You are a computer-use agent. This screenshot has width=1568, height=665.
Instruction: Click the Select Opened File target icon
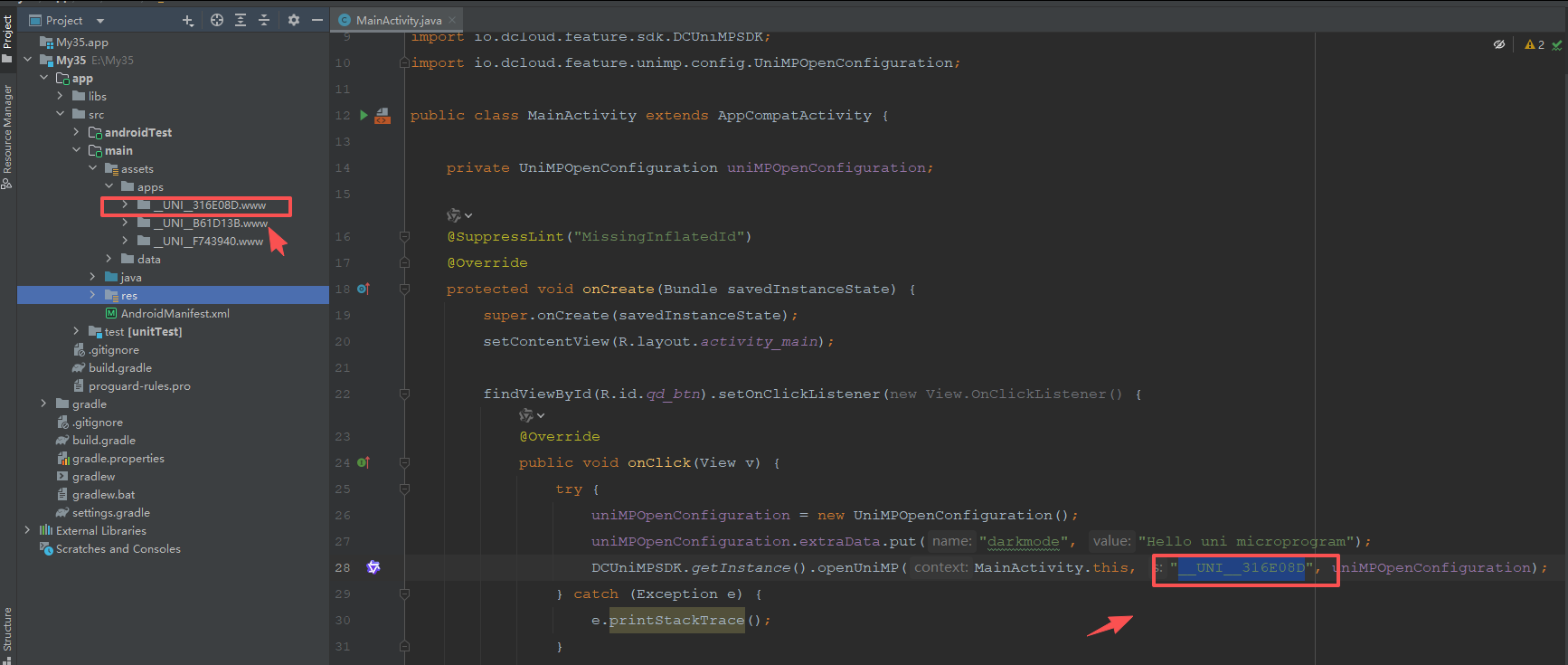tap(217, 20)
